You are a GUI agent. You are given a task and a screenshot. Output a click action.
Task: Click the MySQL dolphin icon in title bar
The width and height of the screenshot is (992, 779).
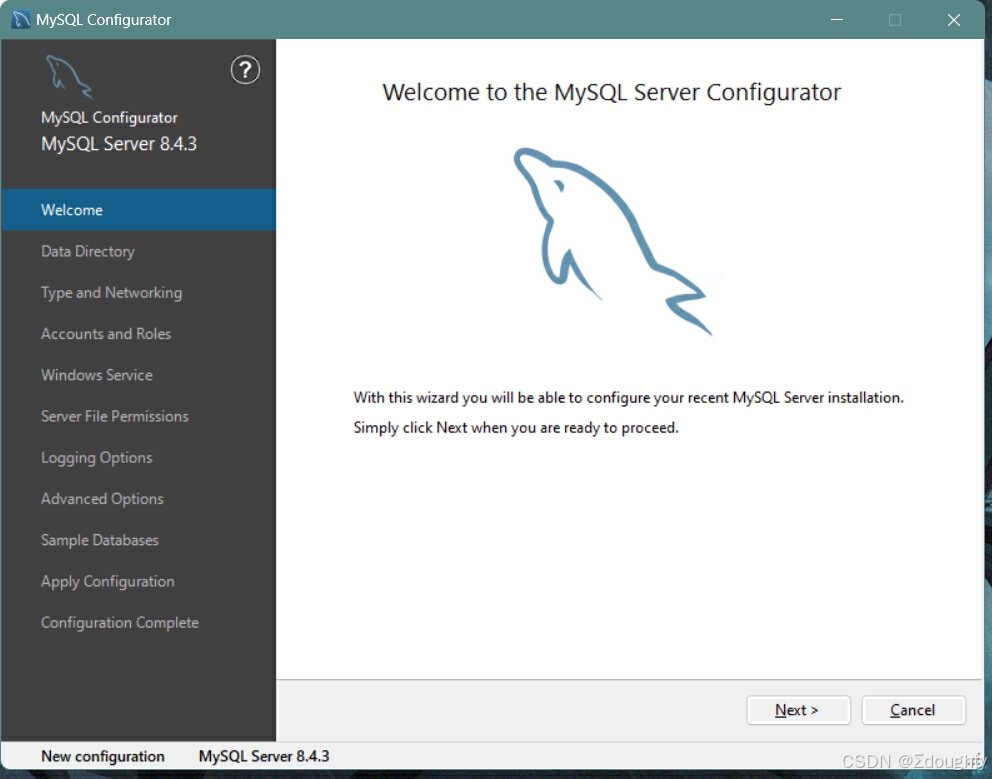tap(21, 20)
